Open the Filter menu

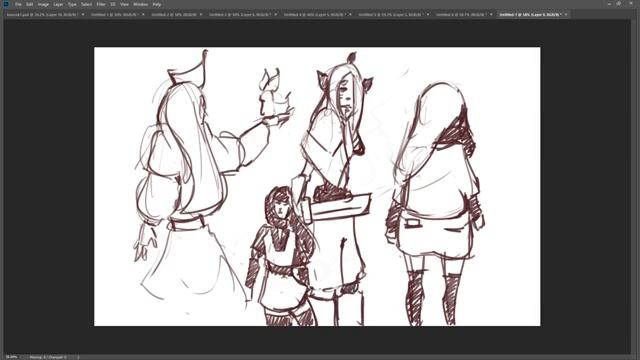(x=101, y=4)
